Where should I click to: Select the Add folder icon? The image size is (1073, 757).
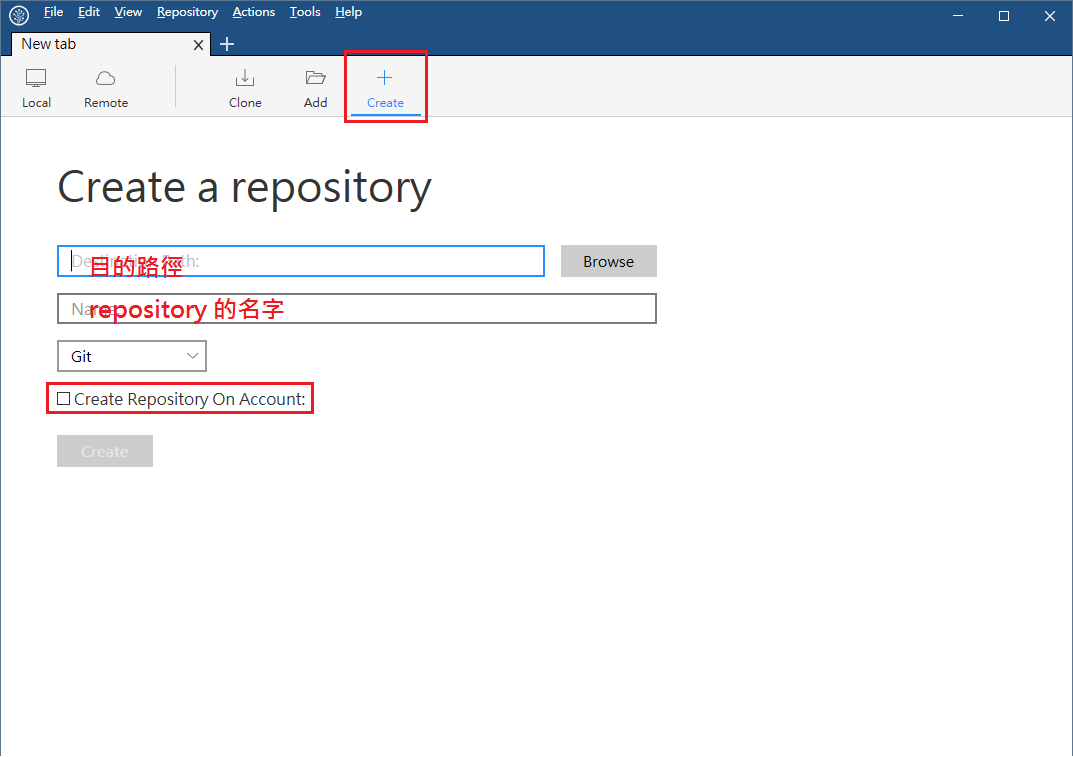(x=316, y=79)
